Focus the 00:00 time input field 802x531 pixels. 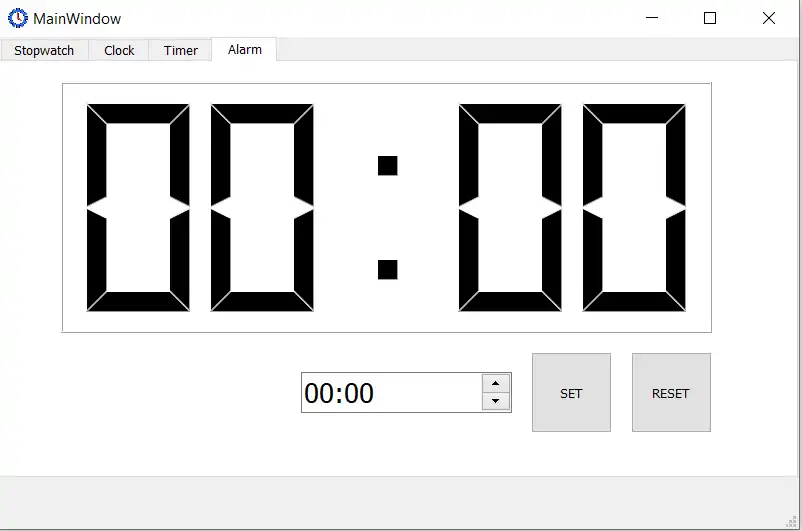click(392, 392)
